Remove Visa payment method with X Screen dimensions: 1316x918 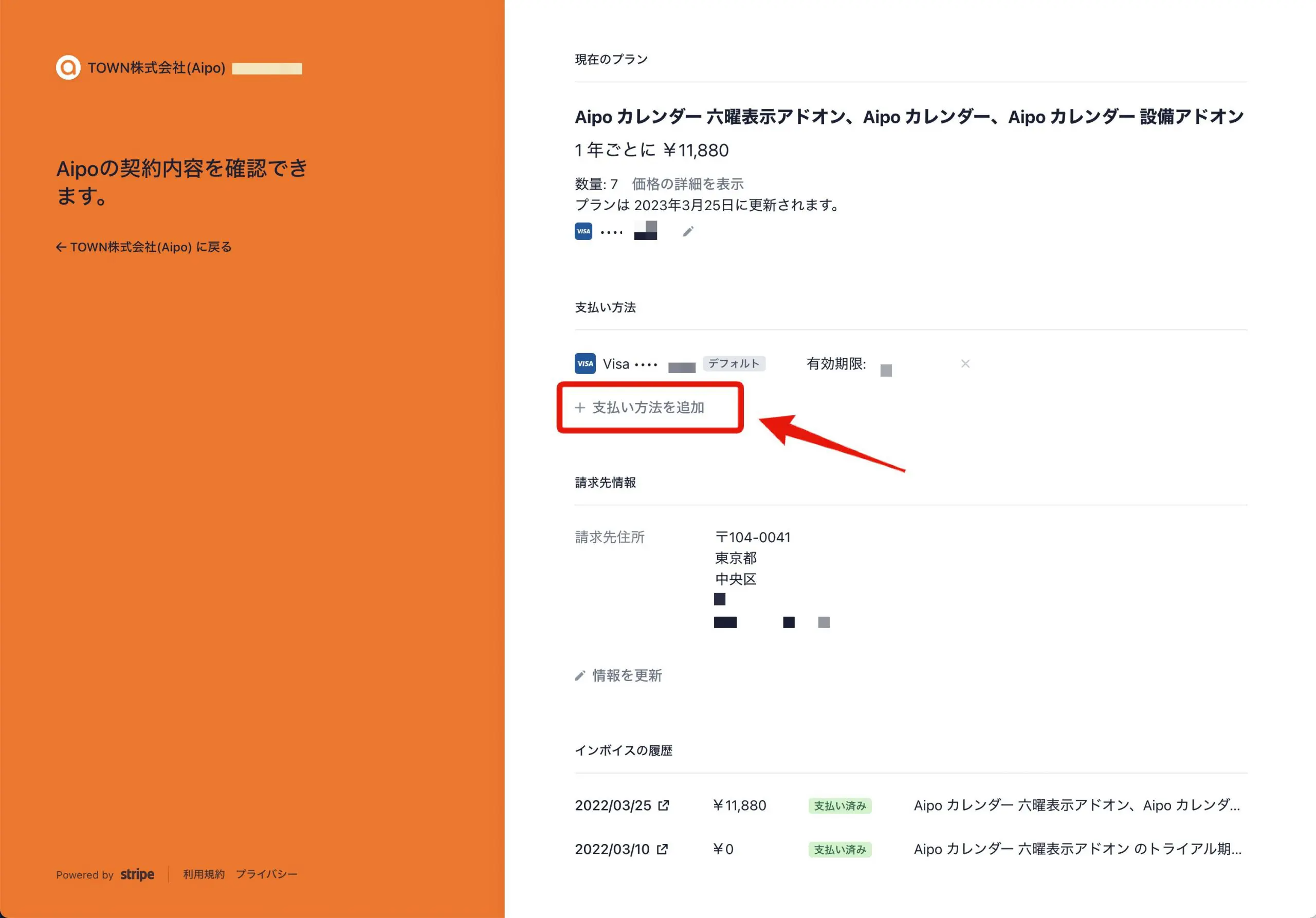[x=965, y=363]
